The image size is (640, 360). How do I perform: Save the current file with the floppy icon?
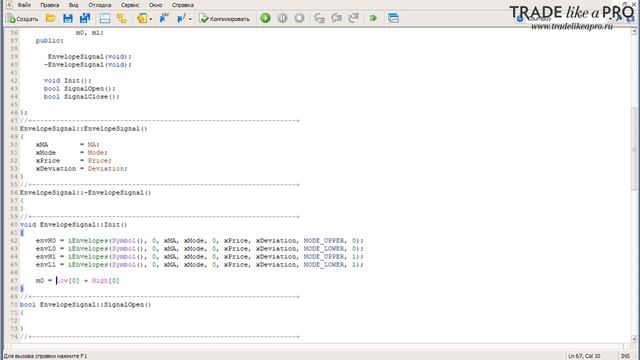point(68,18)
